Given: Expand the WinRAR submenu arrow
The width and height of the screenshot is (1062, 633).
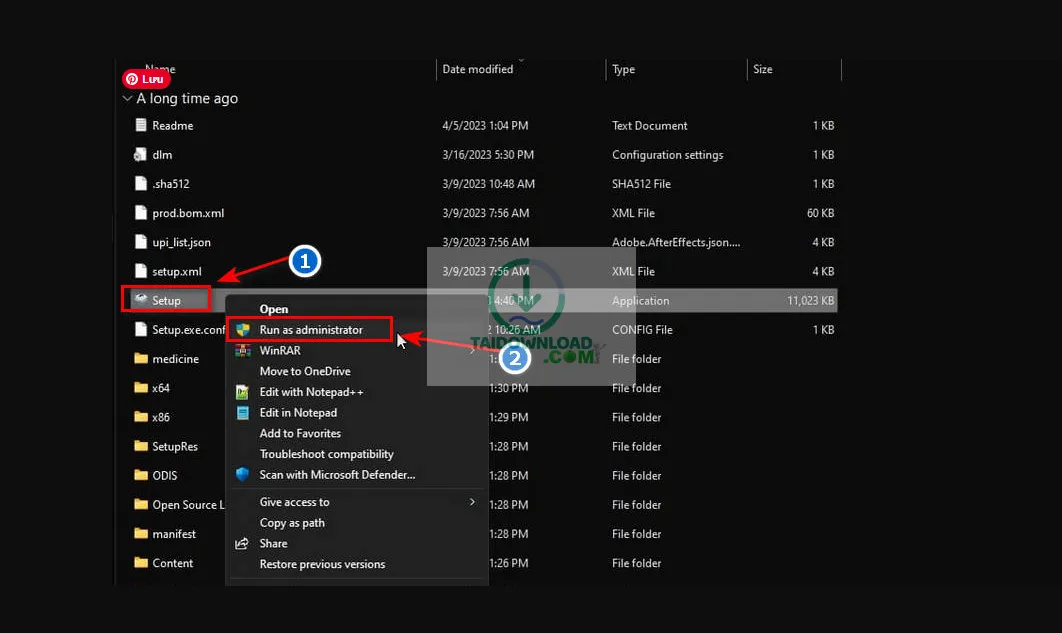Looking at the screenshot, I should point(472,351).
